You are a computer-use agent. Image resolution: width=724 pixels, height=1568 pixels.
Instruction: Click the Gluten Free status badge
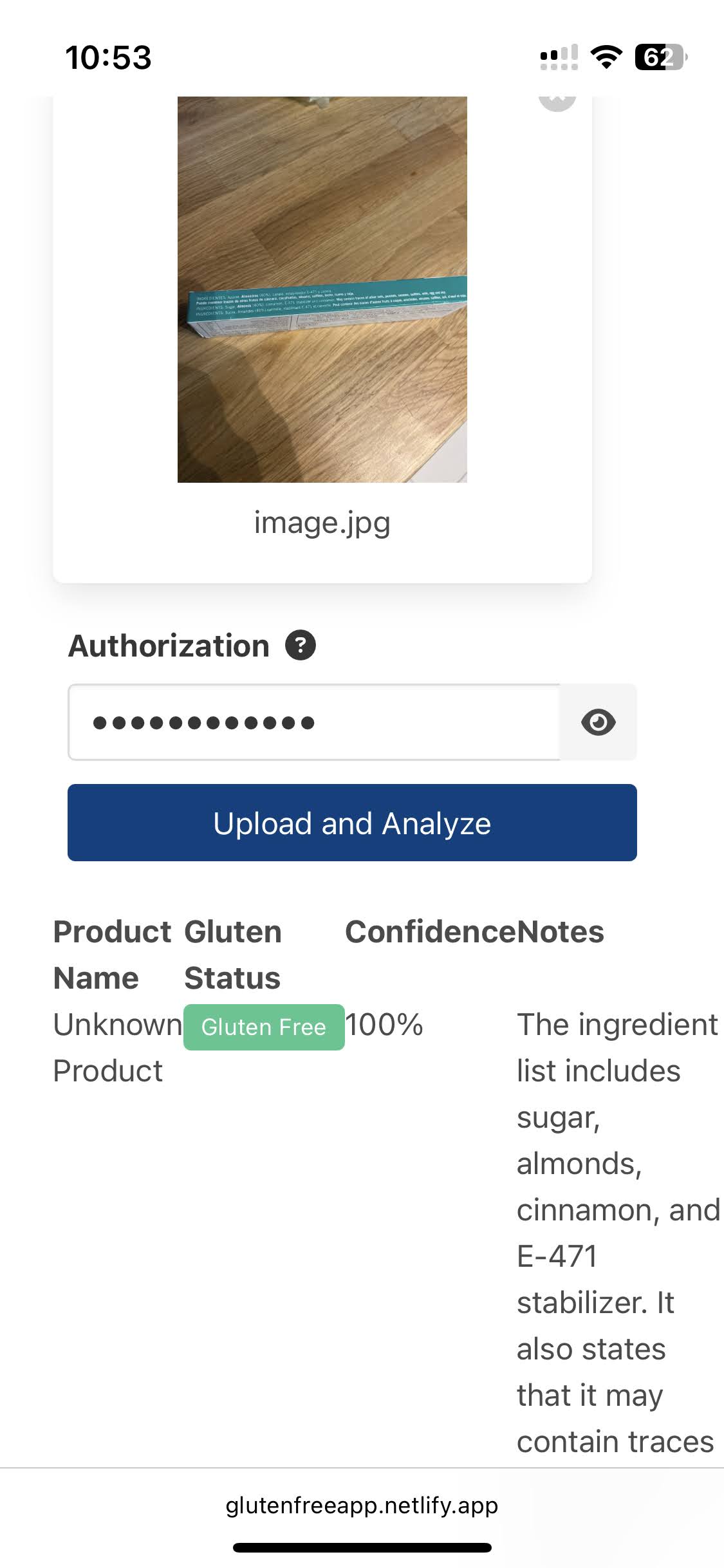pyautogui.click(x=264, y=1026)
